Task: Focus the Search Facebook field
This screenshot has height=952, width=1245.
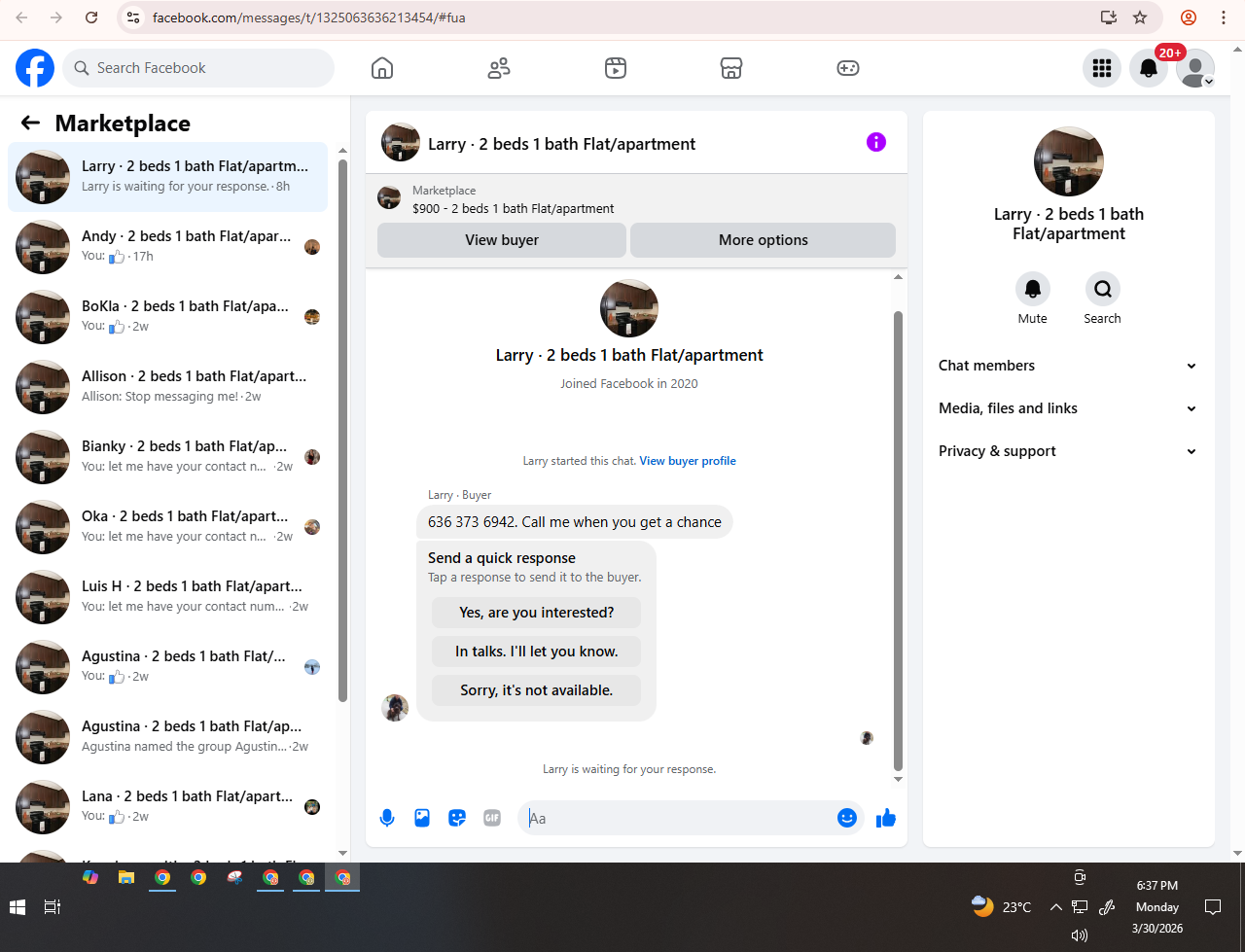Action: click(199, 68)
